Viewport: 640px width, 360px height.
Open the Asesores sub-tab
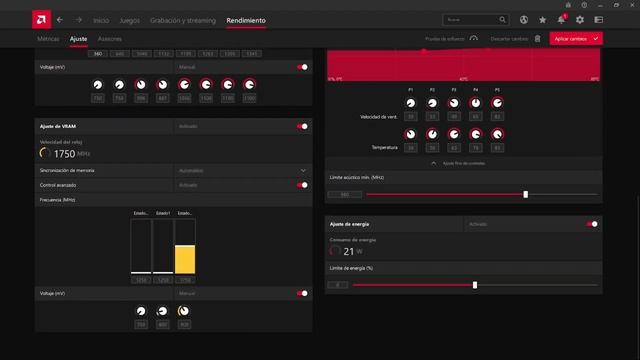(x=110, y=39)
